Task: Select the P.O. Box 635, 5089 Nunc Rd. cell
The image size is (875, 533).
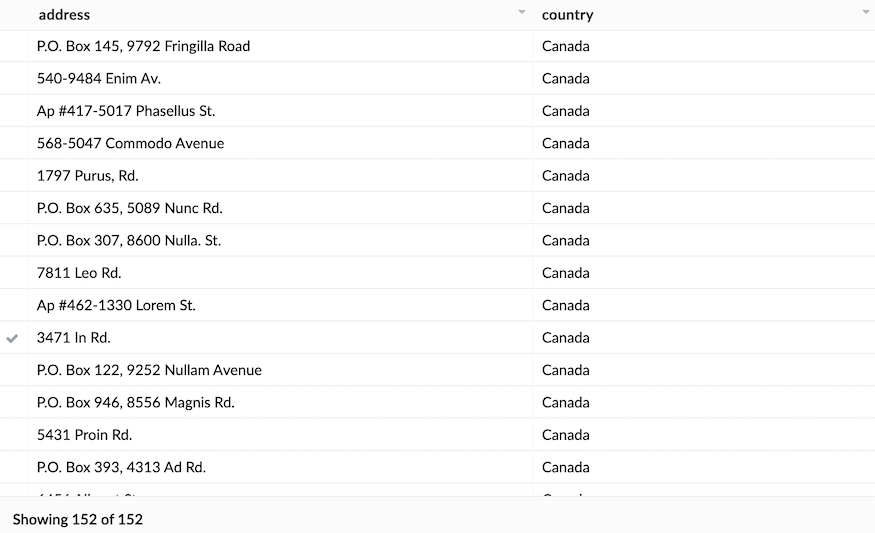Action: (130, 208)
